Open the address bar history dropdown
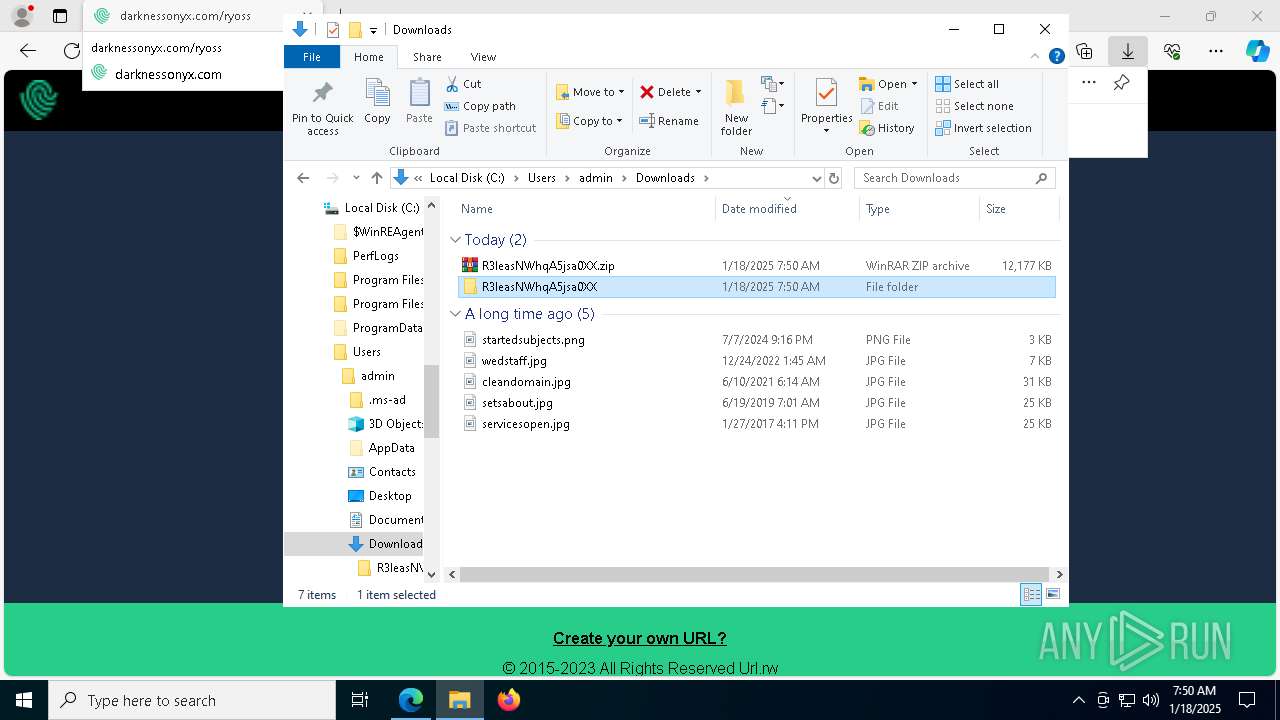 coord(816,178)
